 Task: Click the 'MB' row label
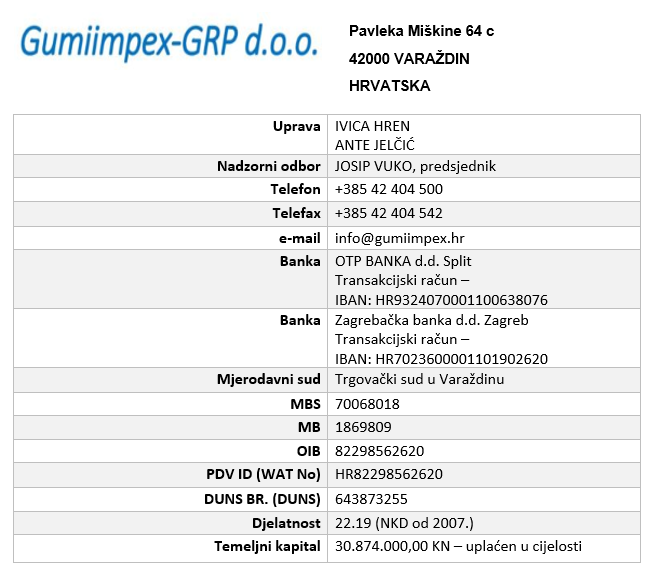pos(309,427)
